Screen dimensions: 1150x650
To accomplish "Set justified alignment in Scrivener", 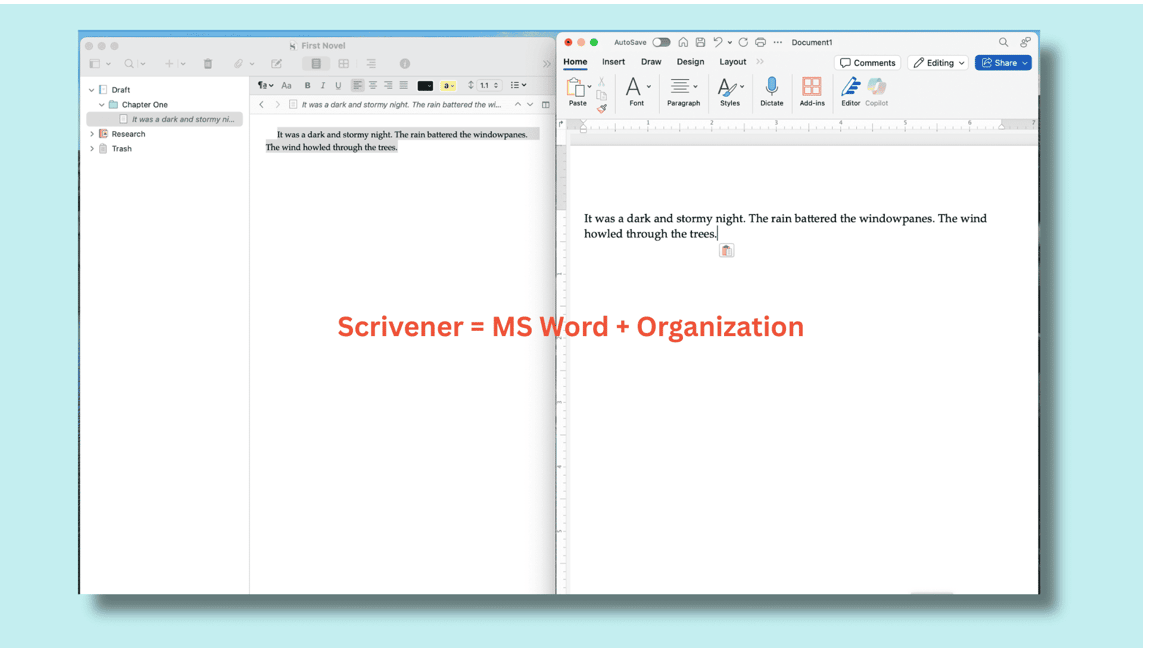I will [x=403, y=86].
